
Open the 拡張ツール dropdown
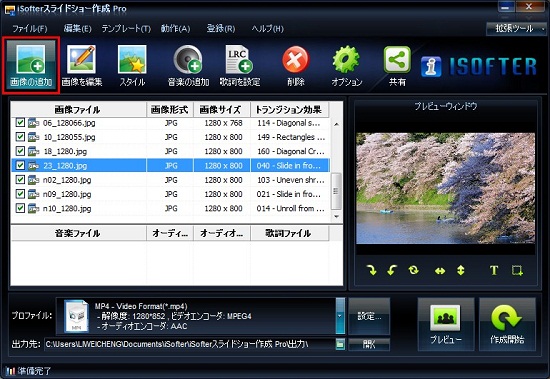516,28
